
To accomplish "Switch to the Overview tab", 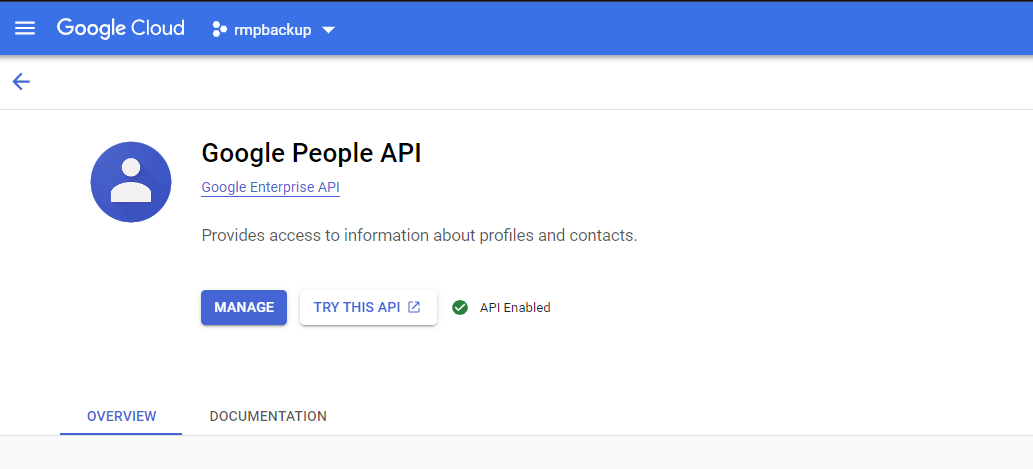I will tap(121, 416).
